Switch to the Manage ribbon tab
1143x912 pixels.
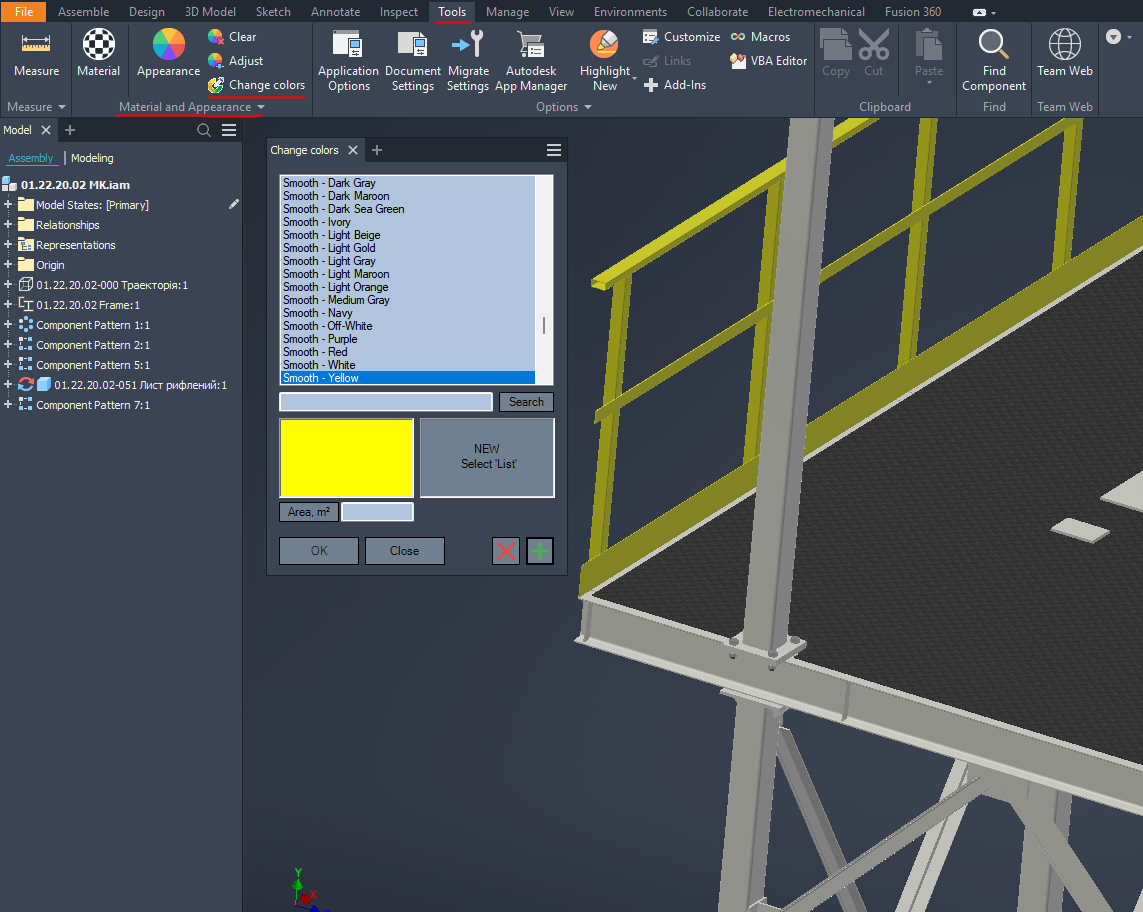coord(507,12)
